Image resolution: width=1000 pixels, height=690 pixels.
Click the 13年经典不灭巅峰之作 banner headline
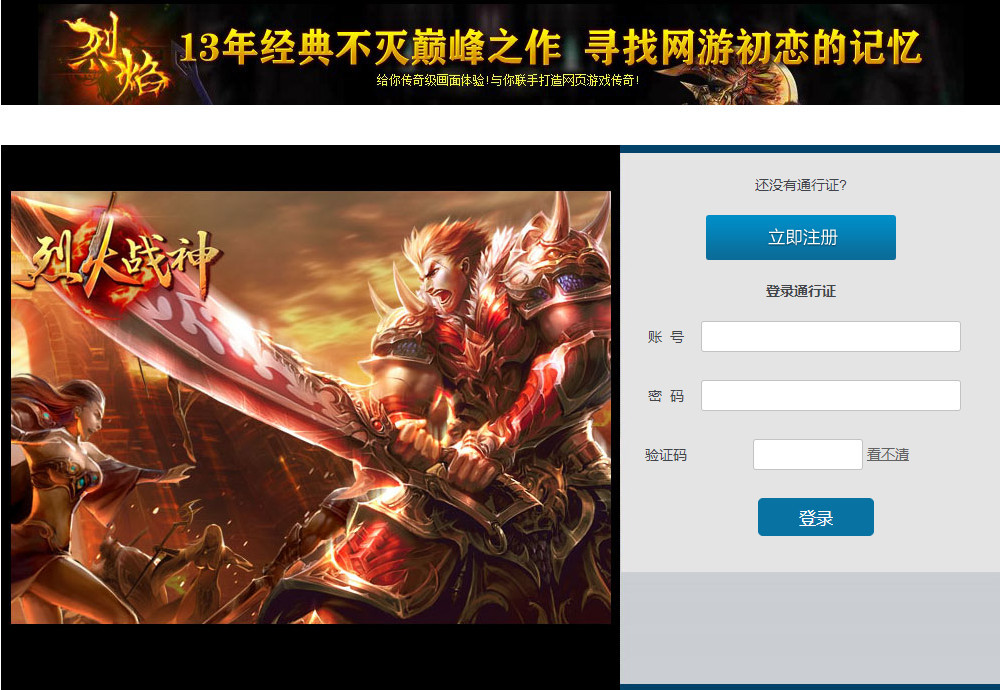click(x=371, y=48)
